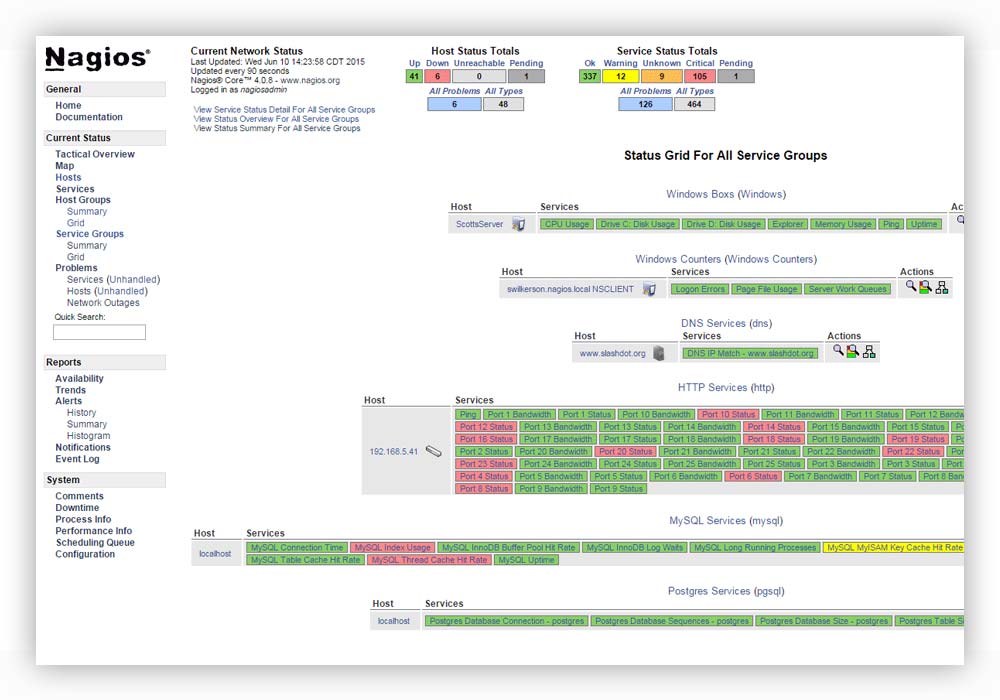Open the Windows Boxs (Windows) group link
The image size is (1000, 700).
[725, 194]
